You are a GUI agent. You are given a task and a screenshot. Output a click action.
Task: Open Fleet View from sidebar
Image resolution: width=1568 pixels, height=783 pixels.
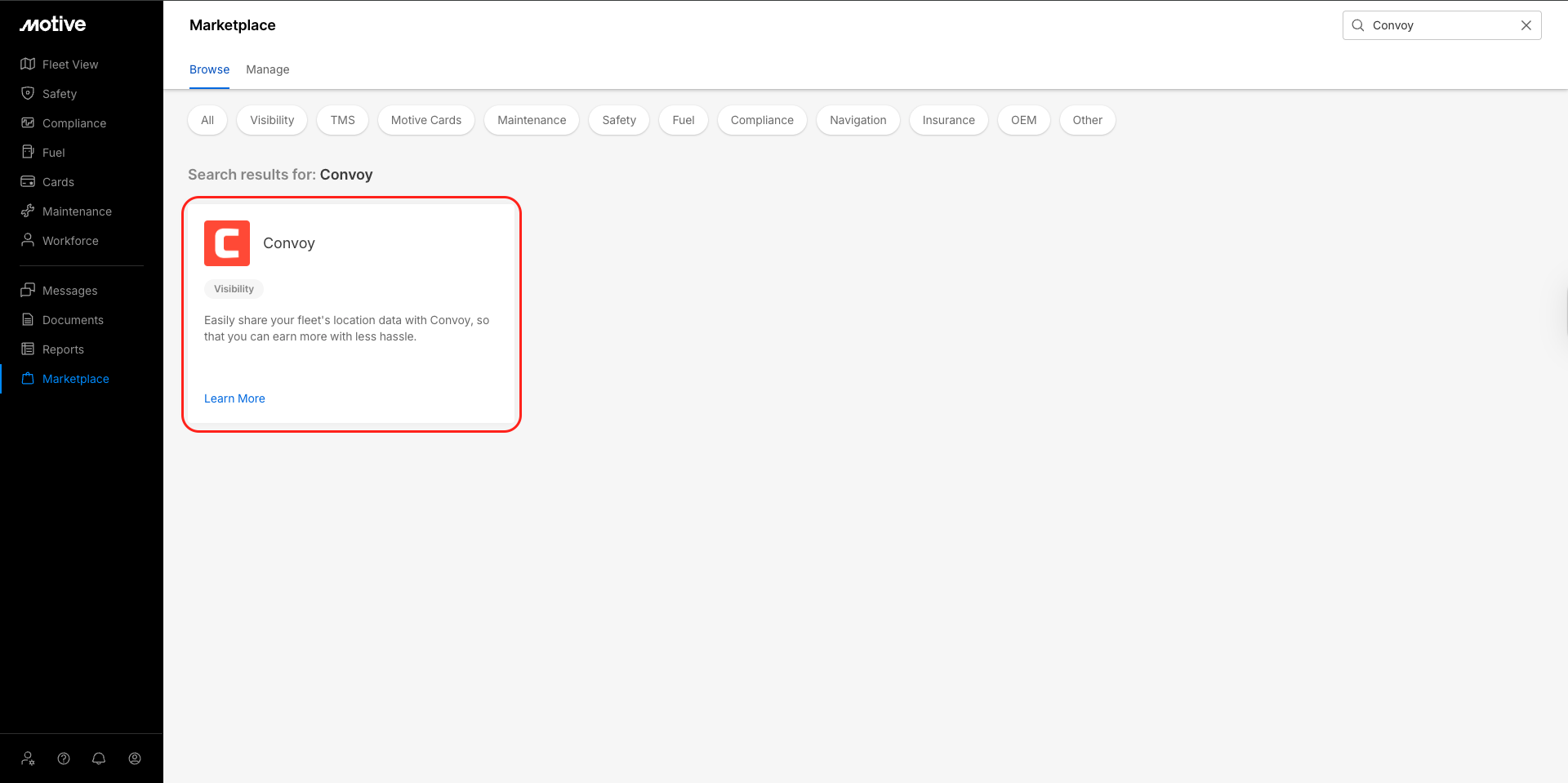[70, 65]
